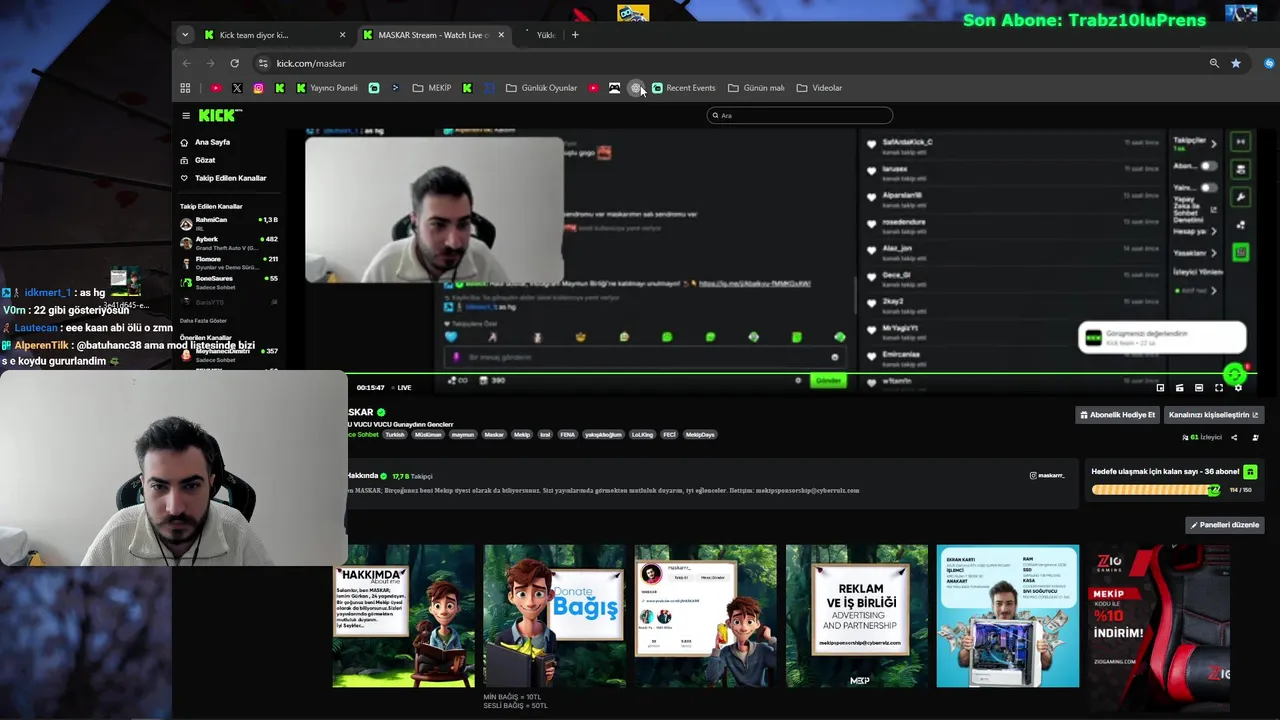Open a new browser tab
This screenshot has width=1280, height=720.
pos(574,35)
